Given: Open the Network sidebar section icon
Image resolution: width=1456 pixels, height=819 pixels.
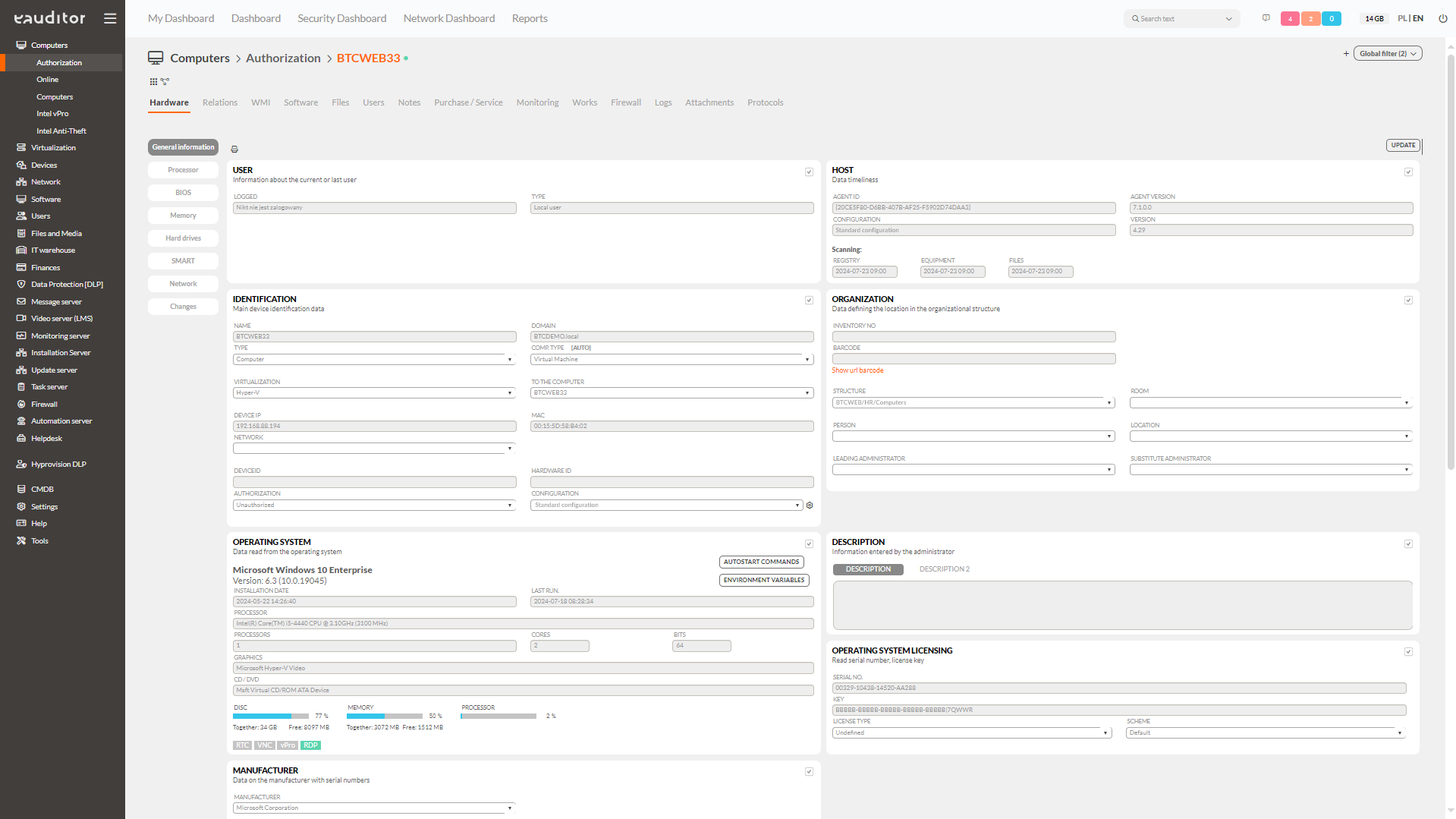Looking at the screenshot, I should 21,182.
